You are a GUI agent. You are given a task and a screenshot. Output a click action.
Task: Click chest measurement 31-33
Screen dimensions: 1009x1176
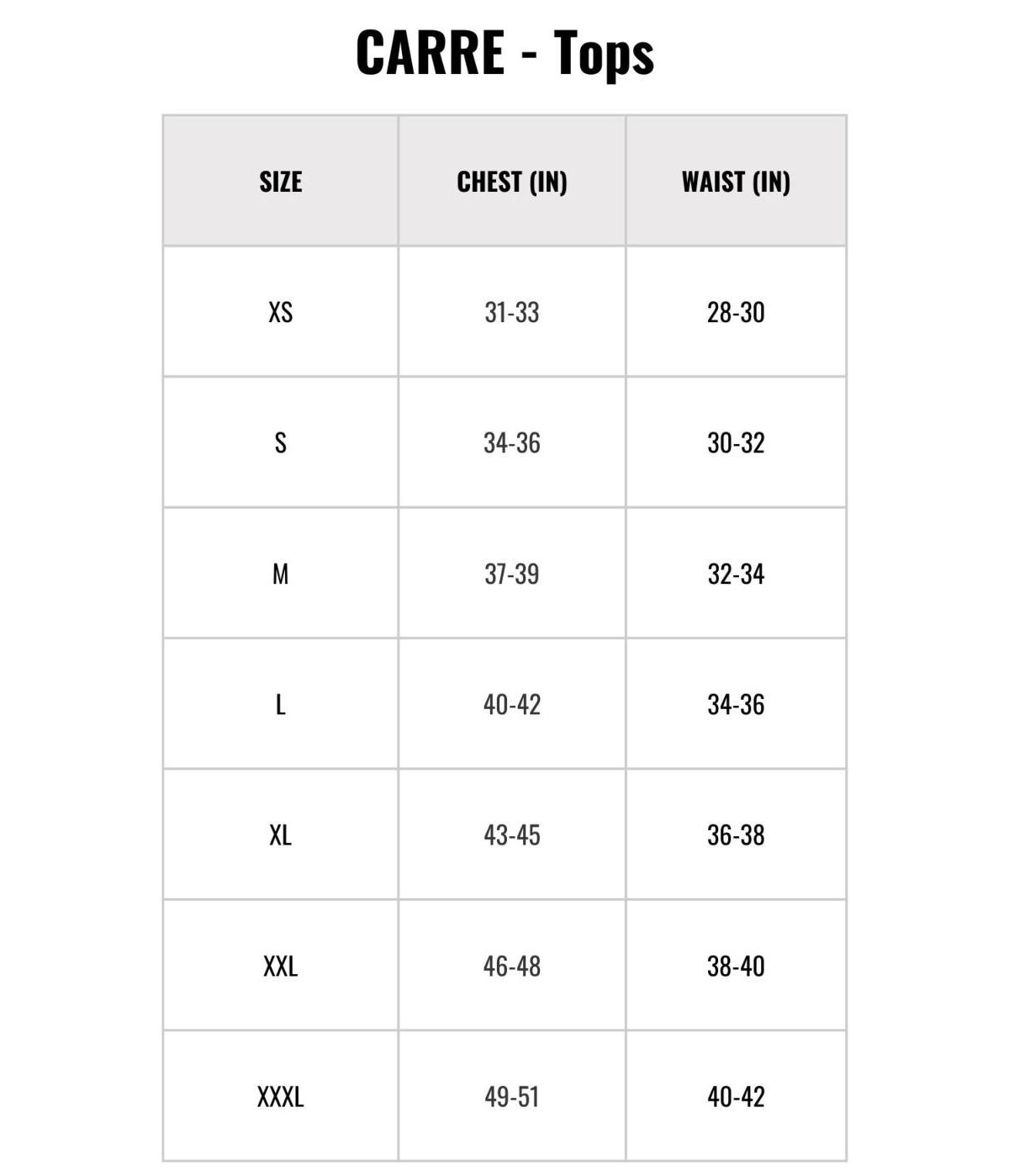click(512, 312)
